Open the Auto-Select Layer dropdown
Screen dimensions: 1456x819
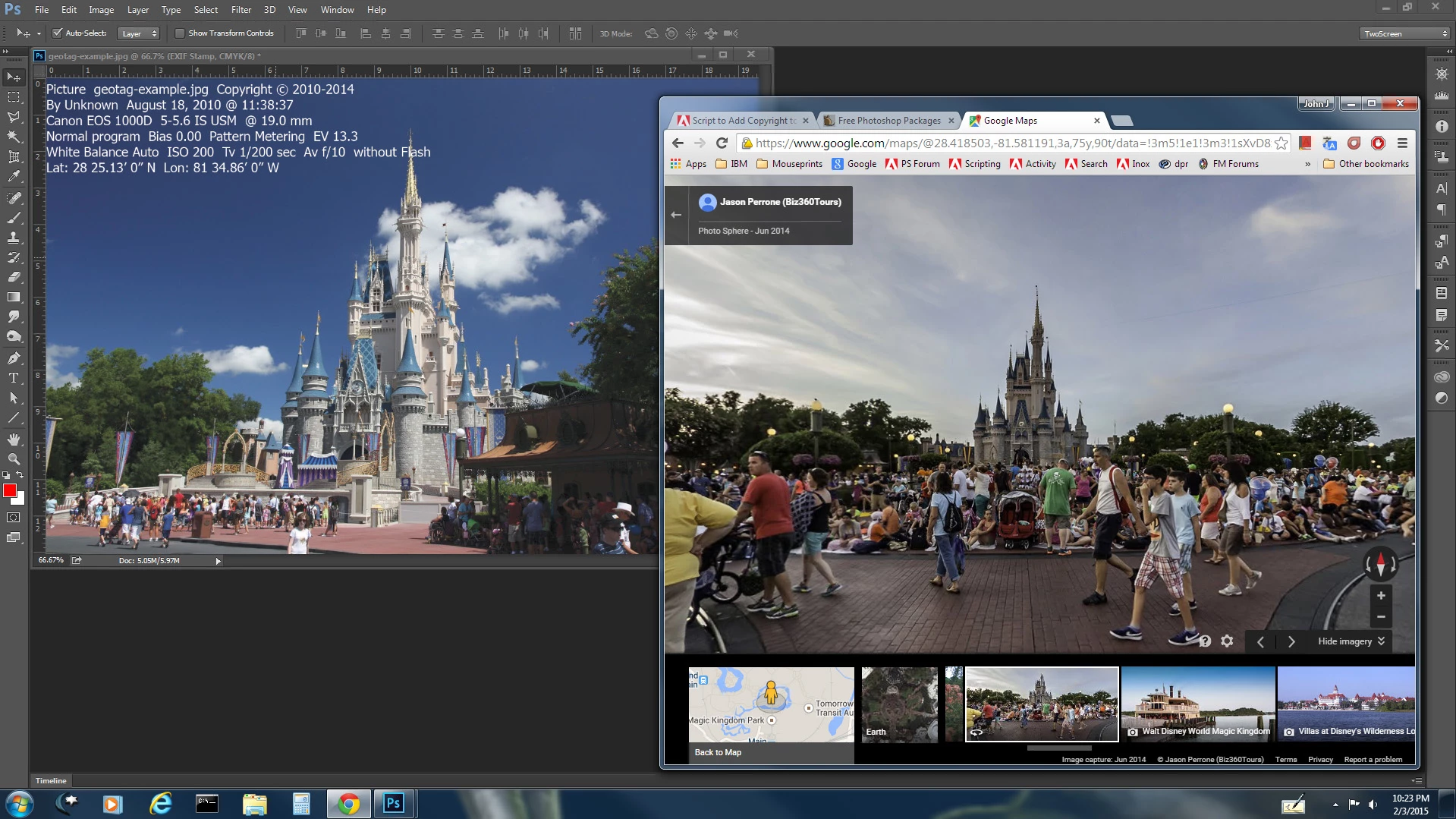point(138,33)
